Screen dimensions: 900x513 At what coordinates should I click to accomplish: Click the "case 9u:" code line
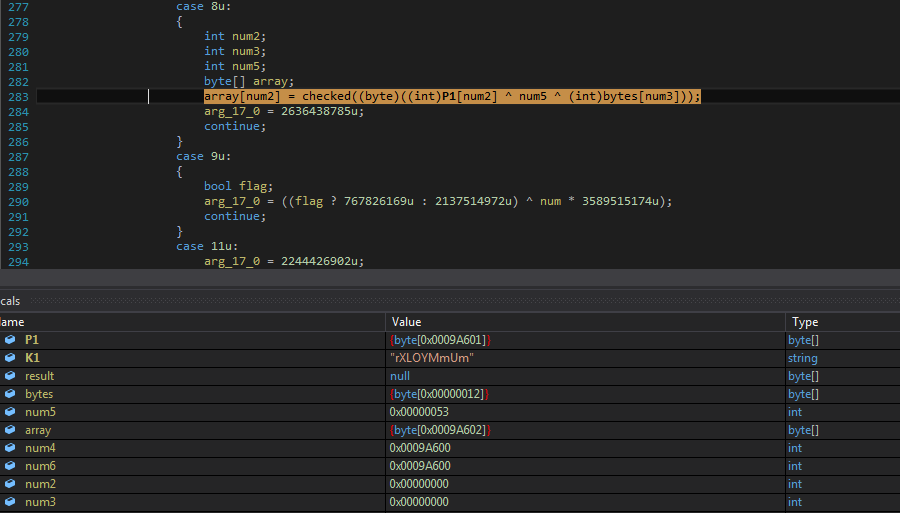coord(205,156)
